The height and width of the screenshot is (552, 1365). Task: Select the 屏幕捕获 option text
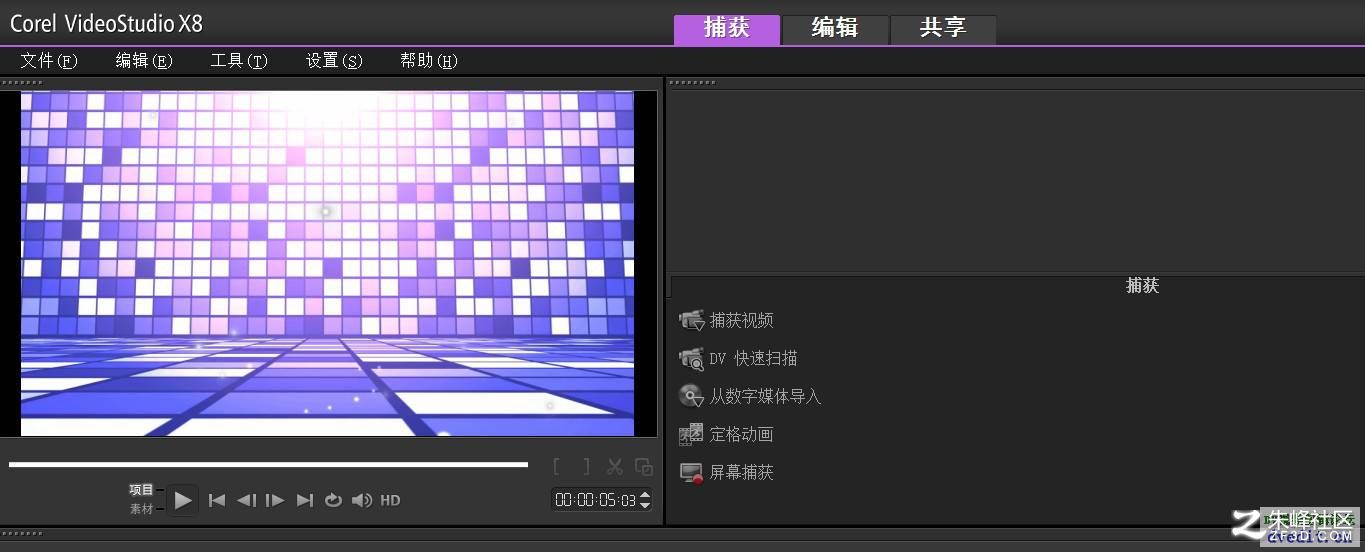(x=741, y=473)
